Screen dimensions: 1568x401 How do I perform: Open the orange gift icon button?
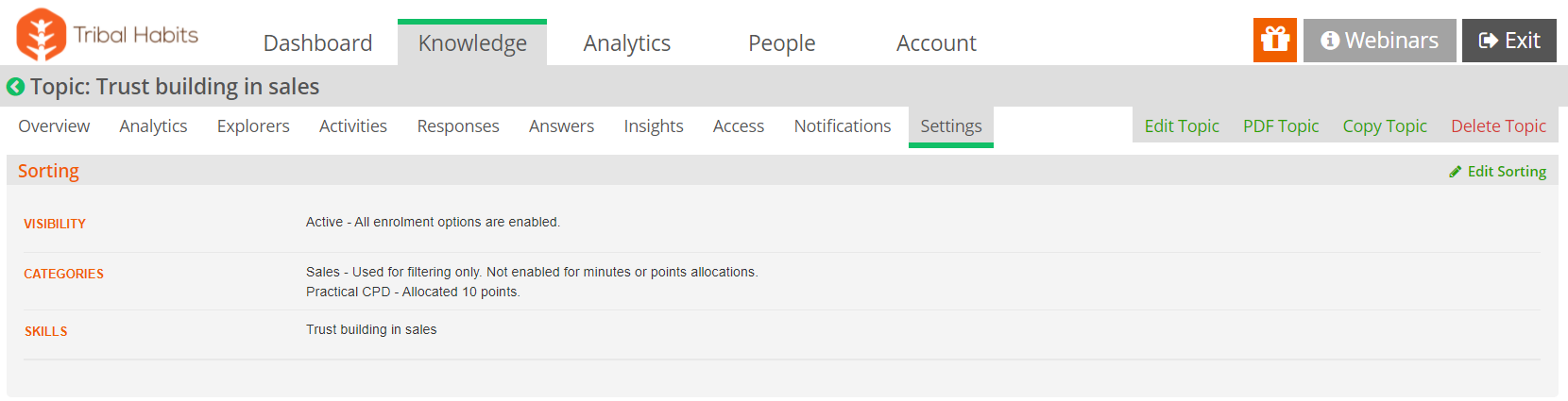pos(1275,41)
